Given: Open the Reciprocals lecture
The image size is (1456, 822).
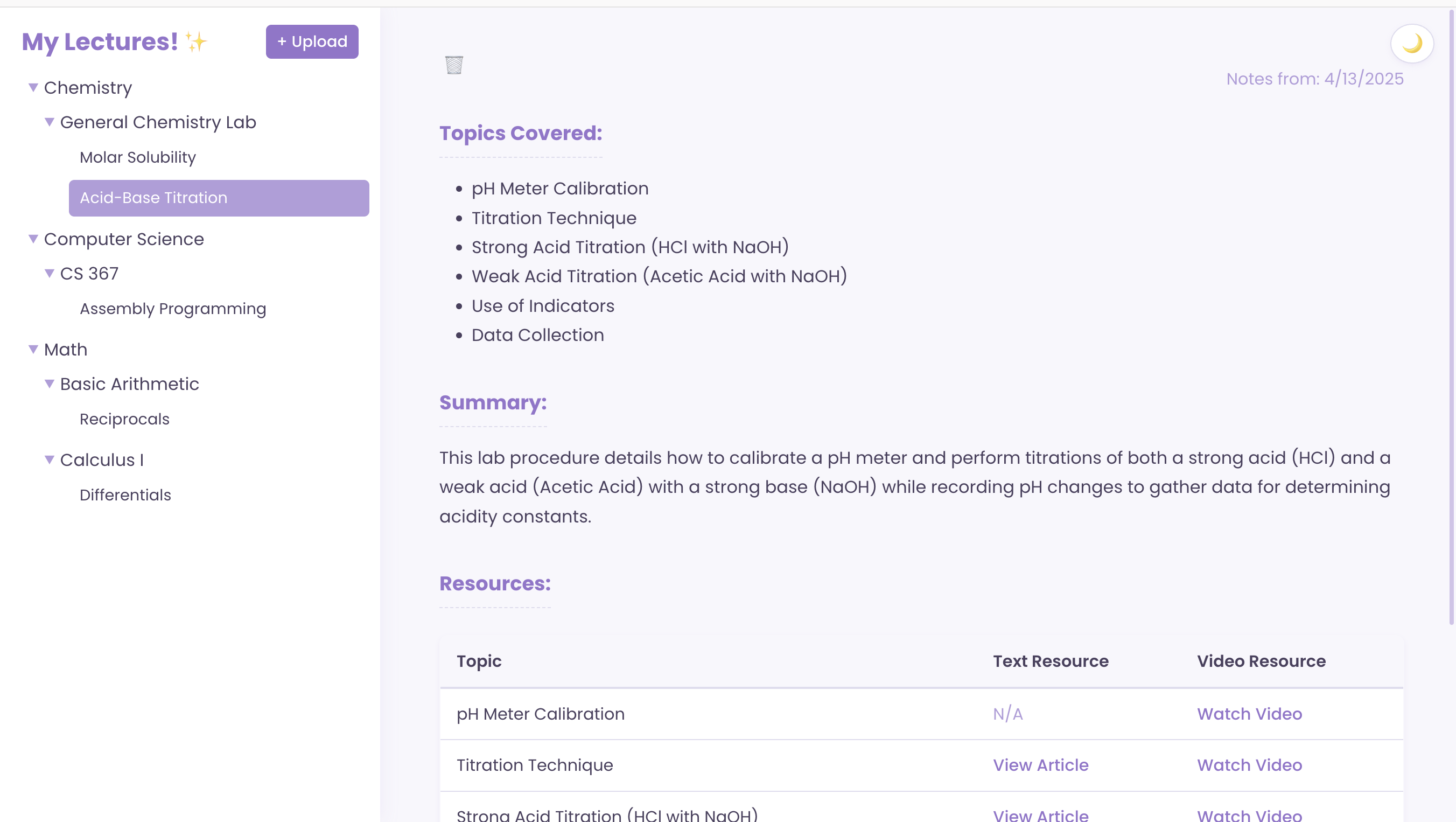Looking at the screenshot, I should point(124,419).
